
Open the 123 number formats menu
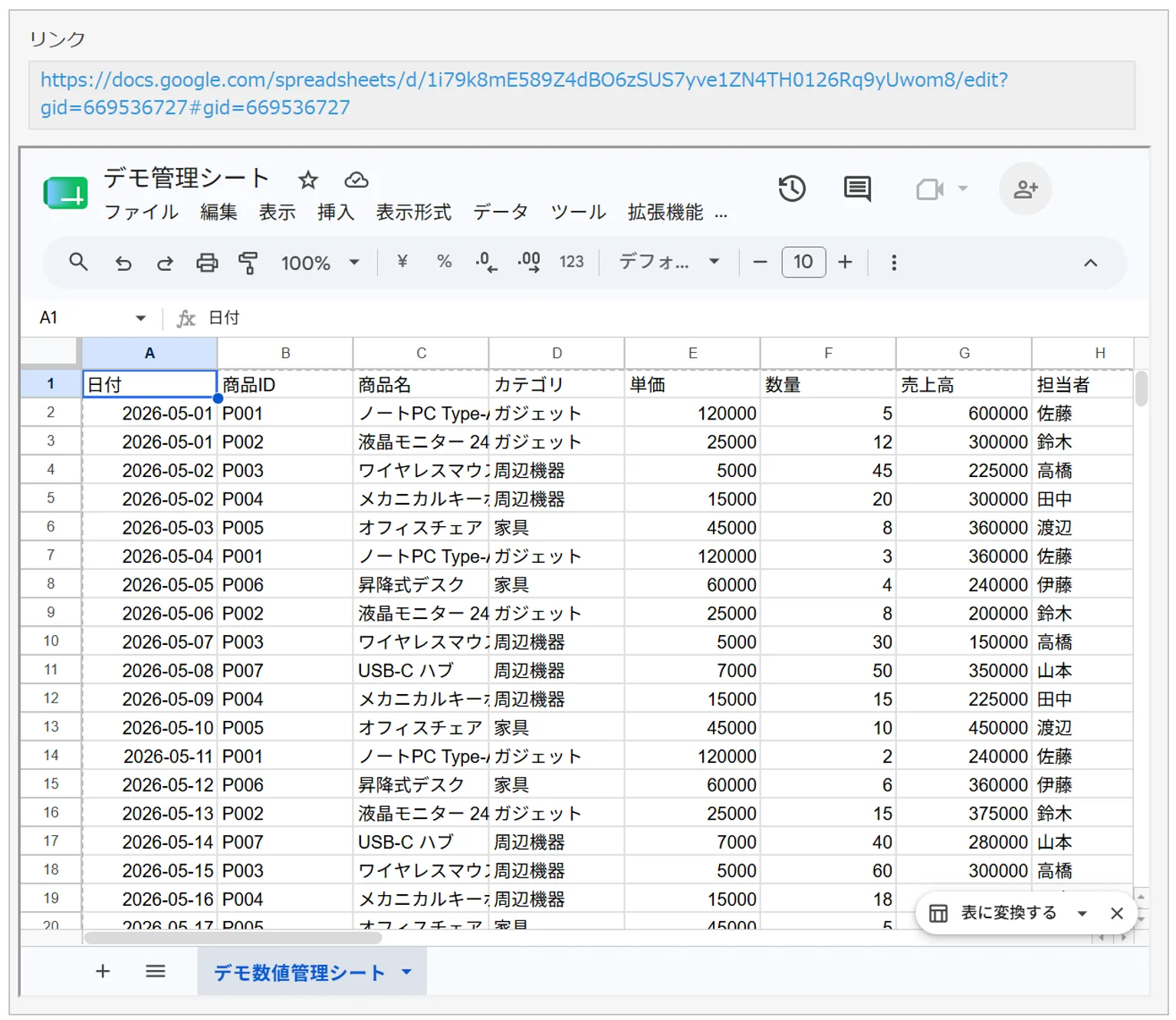(x=571, y=262)
